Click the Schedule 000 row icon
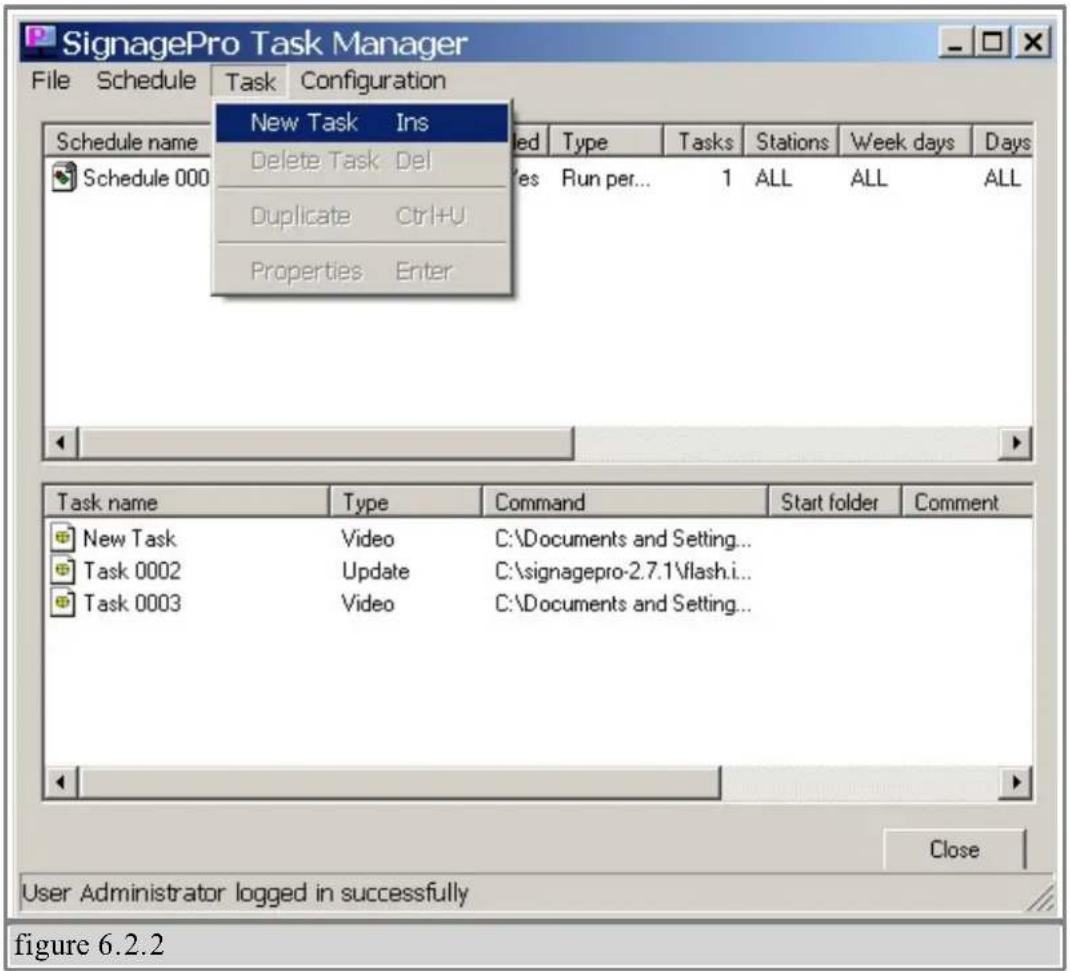 click(x=63, y=177)
